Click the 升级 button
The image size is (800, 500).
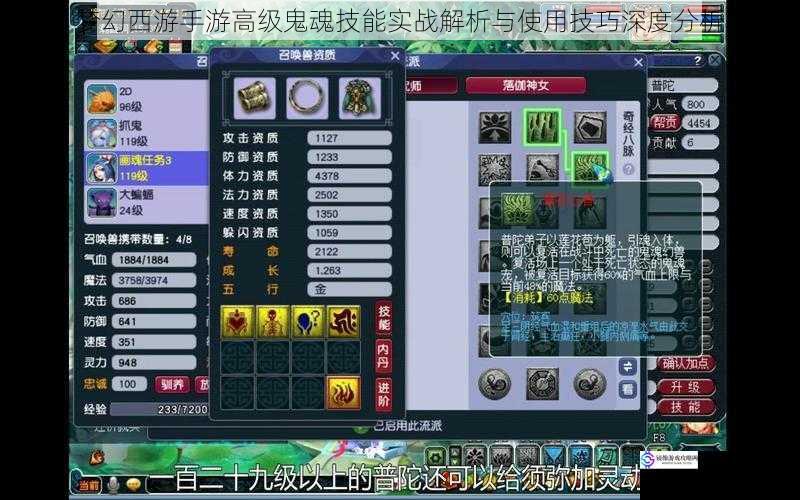click(685, 387)
